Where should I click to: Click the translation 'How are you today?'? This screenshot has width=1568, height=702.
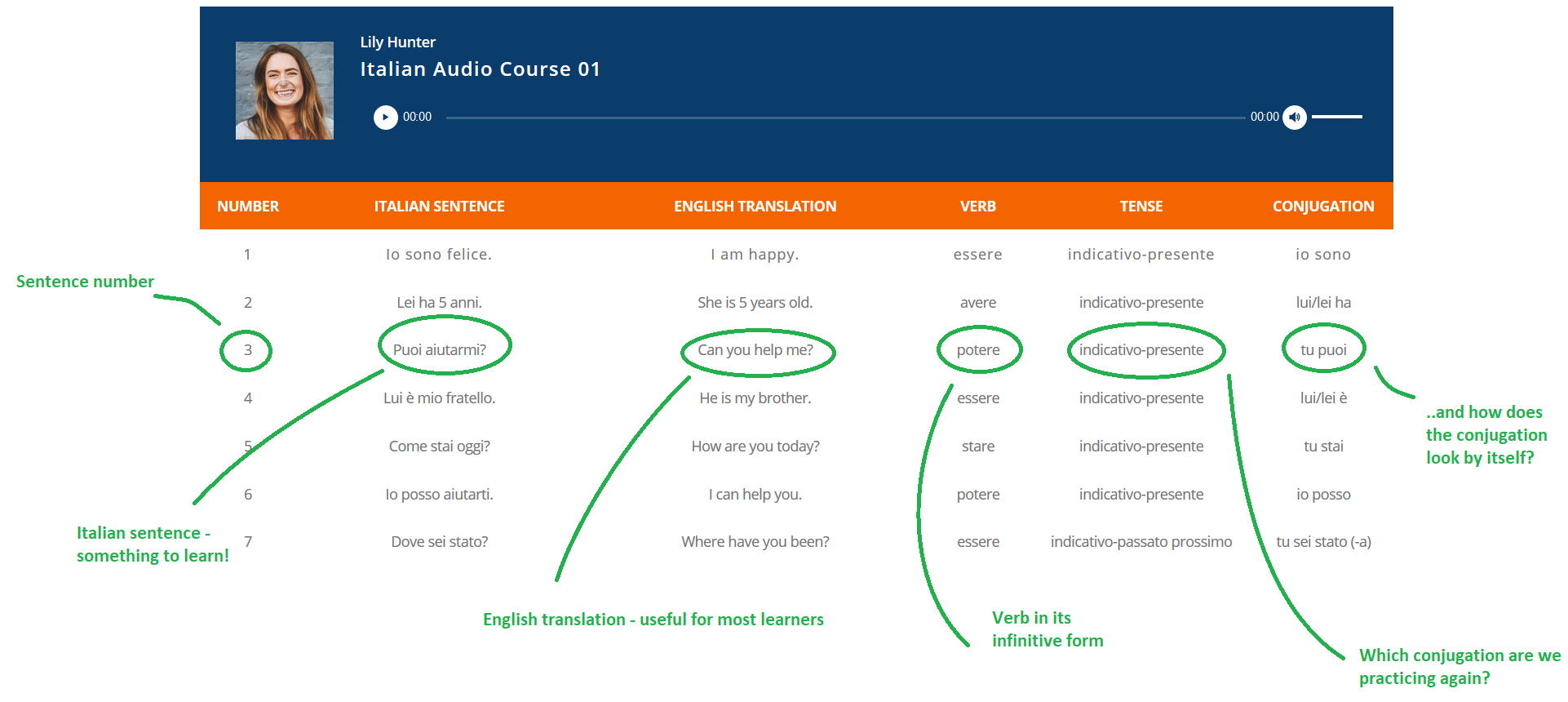point(755,447)
